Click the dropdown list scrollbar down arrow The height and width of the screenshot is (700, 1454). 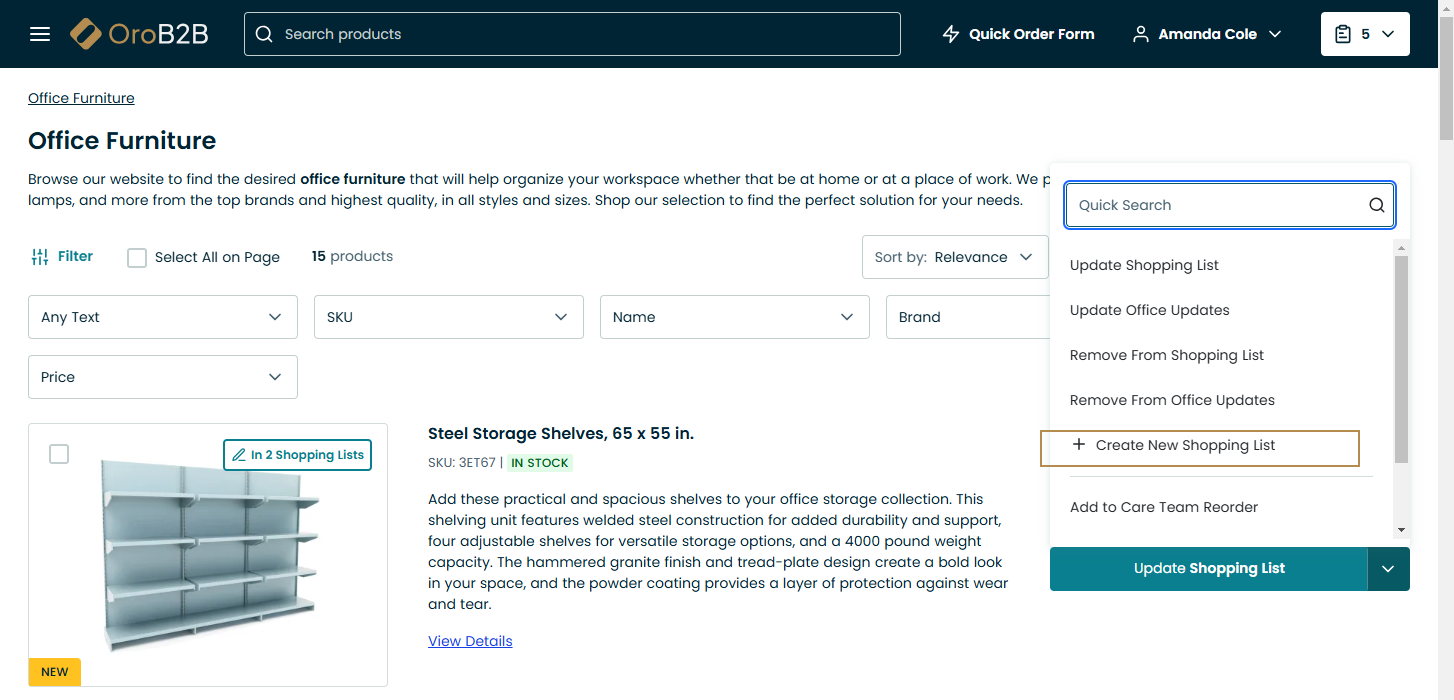[x=1401, y=530]
